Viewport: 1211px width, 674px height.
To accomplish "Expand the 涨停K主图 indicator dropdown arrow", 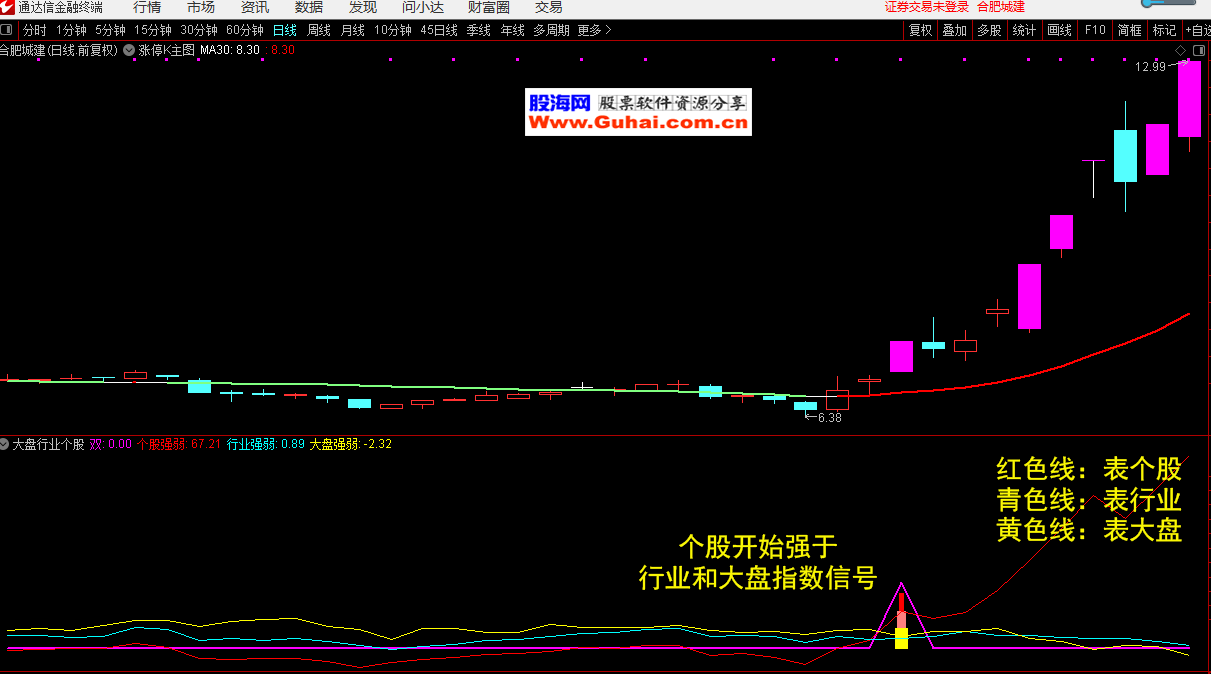I will pyautogui.click(x=129, y=49).
